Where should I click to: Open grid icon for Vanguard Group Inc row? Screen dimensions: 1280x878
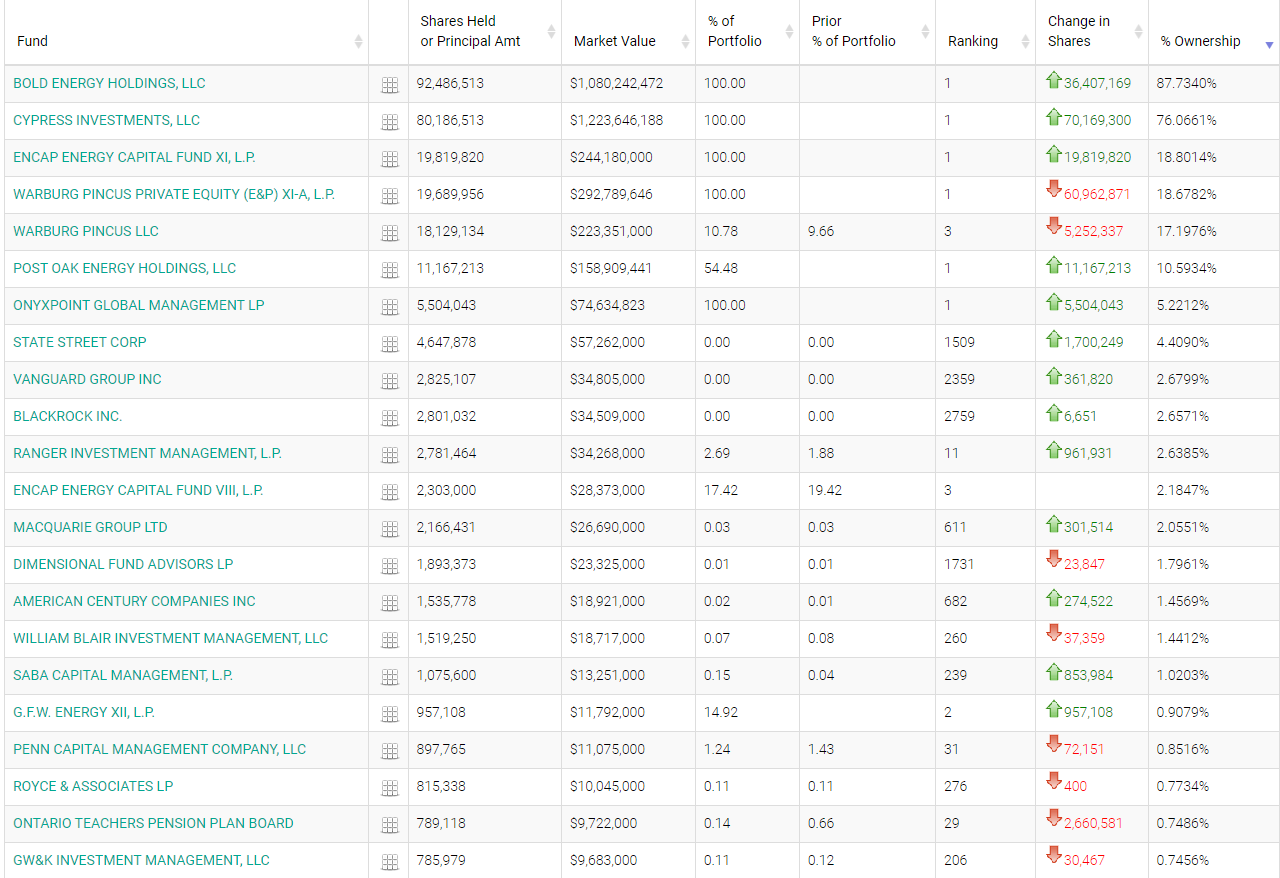390,381
